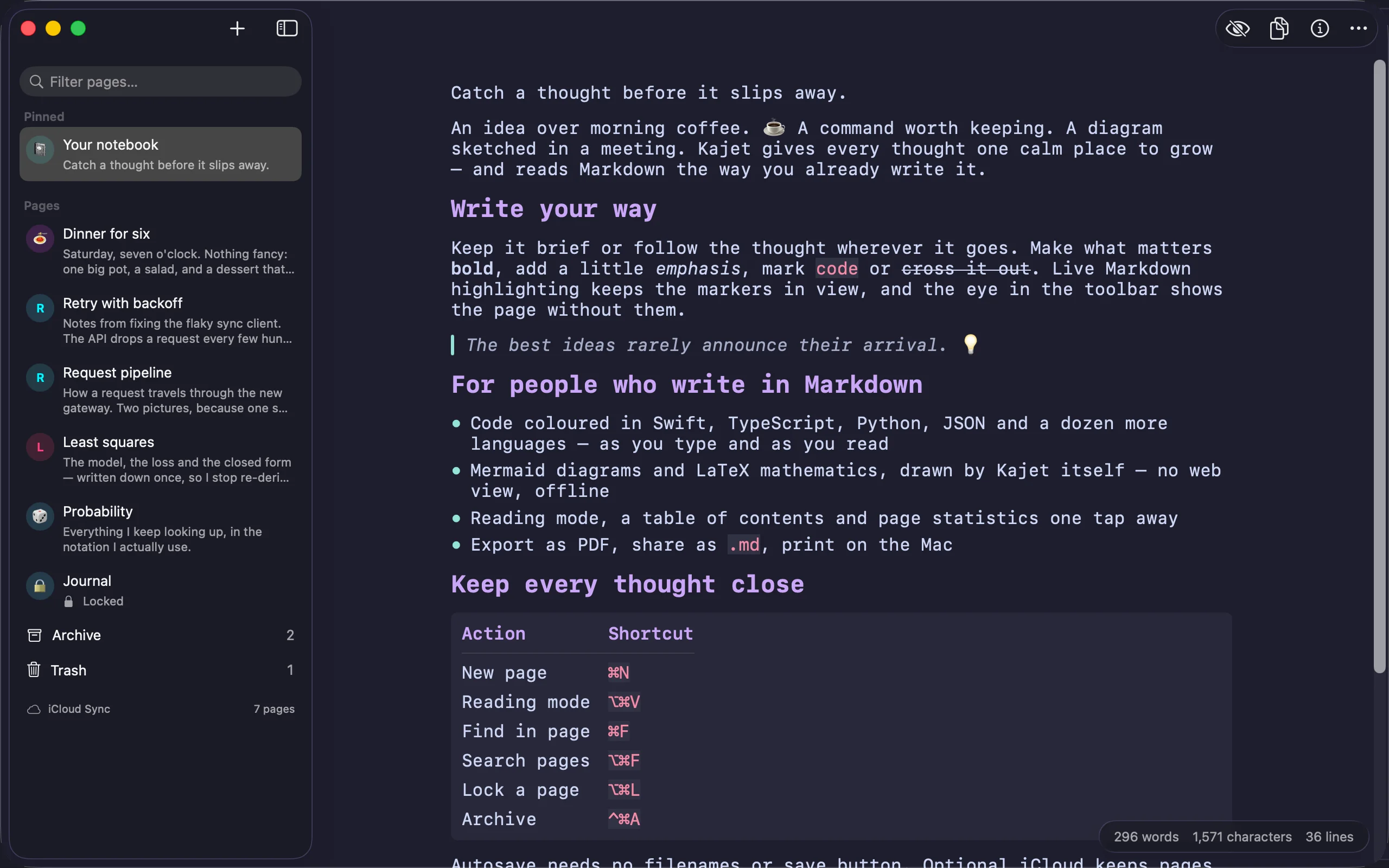Click the Probability dice icon
1389x868 pixels.
tap(40, 516)
